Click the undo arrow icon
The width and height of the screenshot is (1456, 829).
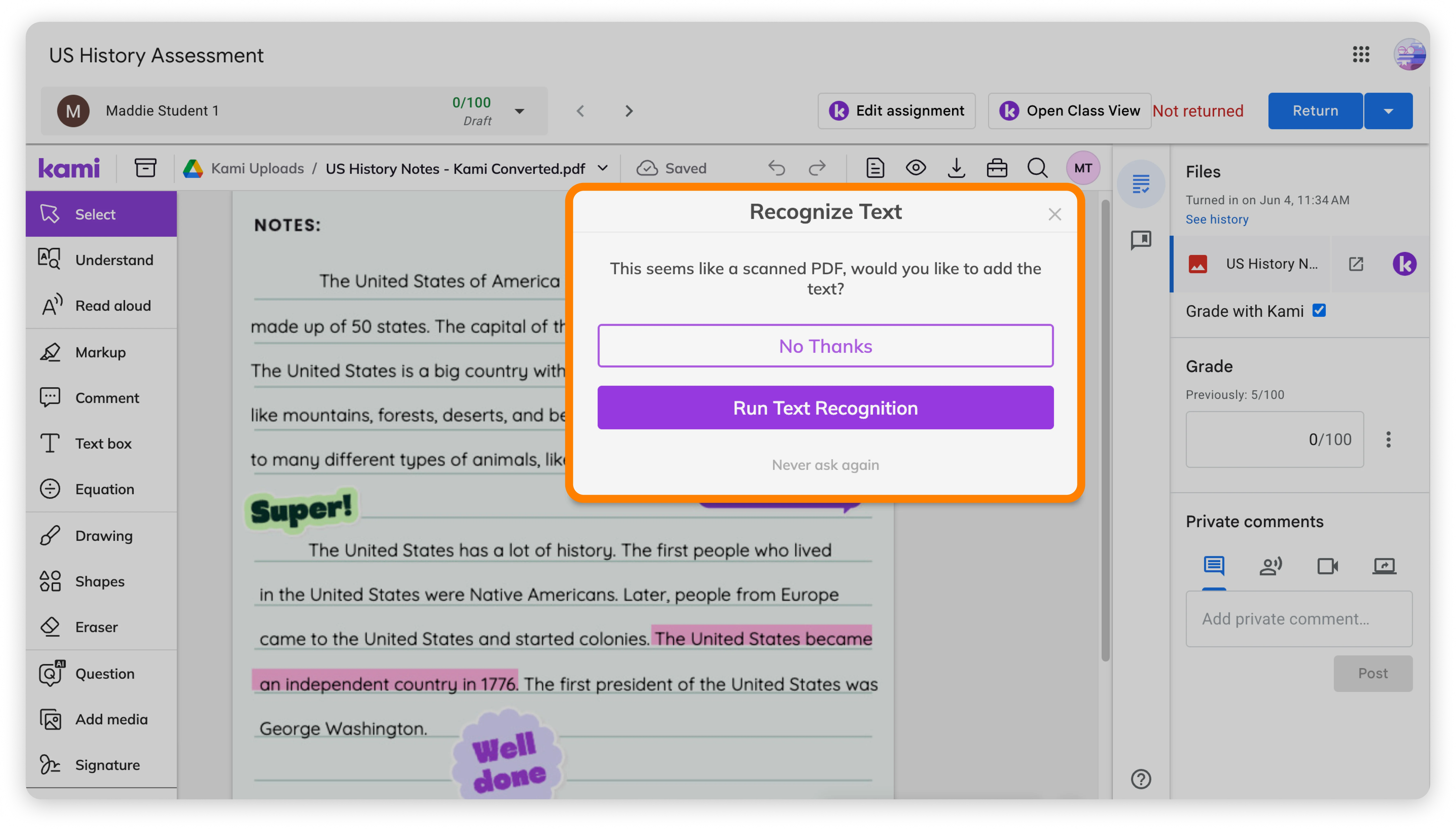click(777, 168)
